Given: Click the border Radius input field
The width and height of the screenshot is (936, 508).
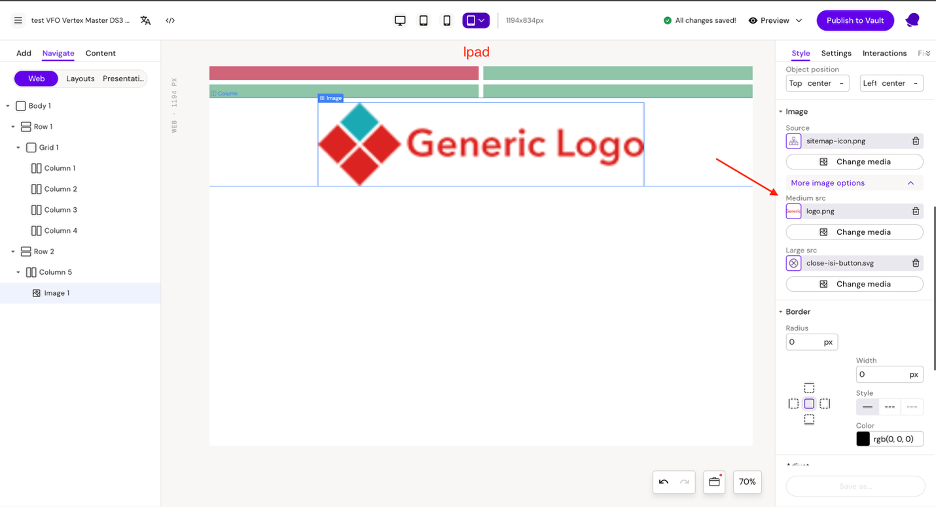Looking at the screenshot, I should click(x=804, y=342).
